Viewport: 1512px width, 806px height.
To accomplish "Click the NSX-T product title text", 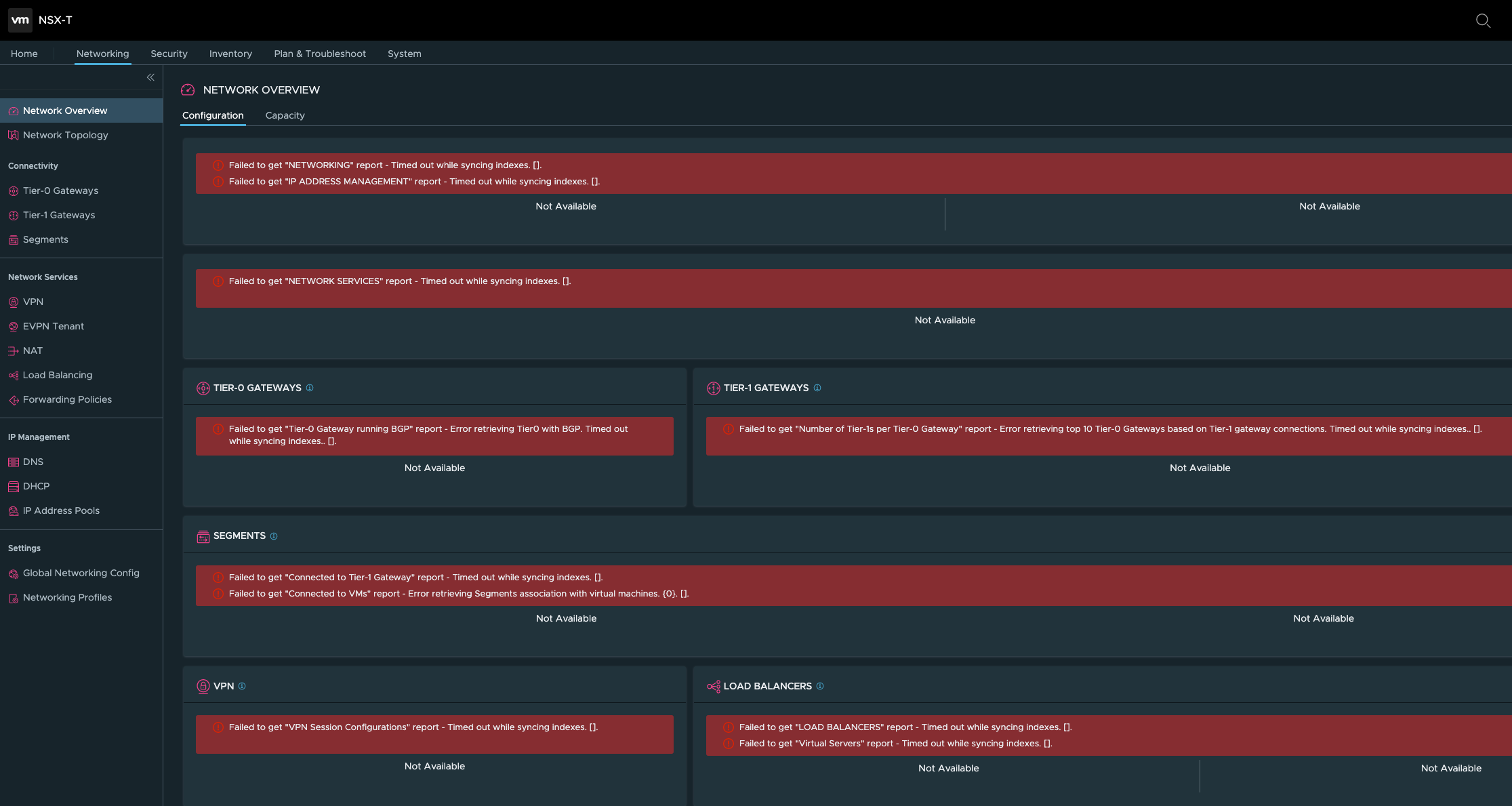I will pos(56,20).
